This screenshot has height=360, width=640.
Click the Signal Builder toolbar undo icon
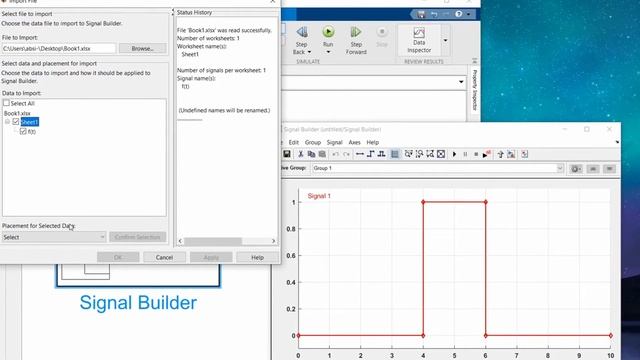click(335, 154)
